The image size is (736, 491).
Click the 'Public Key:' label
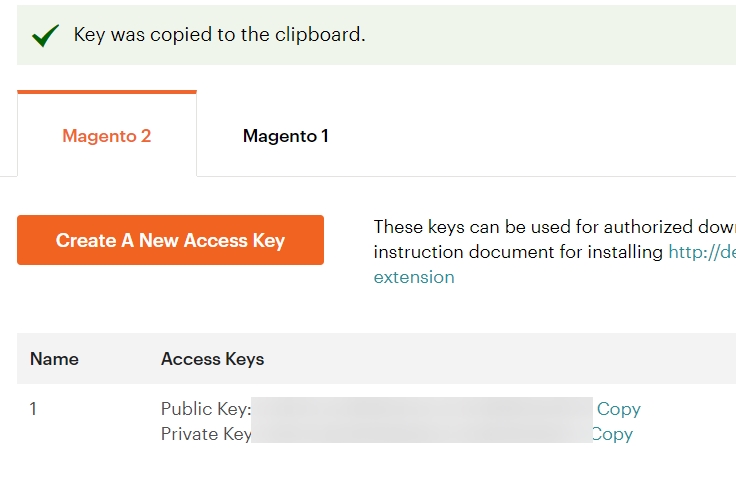click(206, 409)
